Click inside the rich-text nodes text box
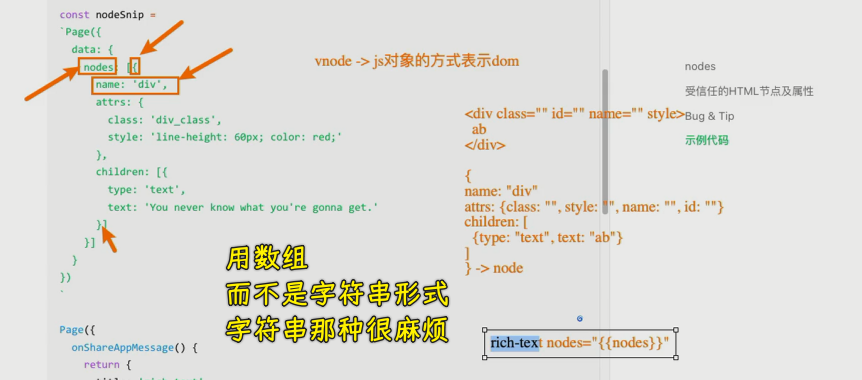The width and height of the screenshot is (862, 380). tap(581, 344)
